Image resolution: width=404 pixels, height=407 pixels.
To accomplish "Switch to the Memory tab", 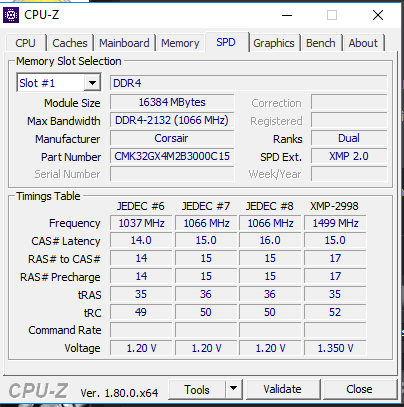I will [180, 43].
